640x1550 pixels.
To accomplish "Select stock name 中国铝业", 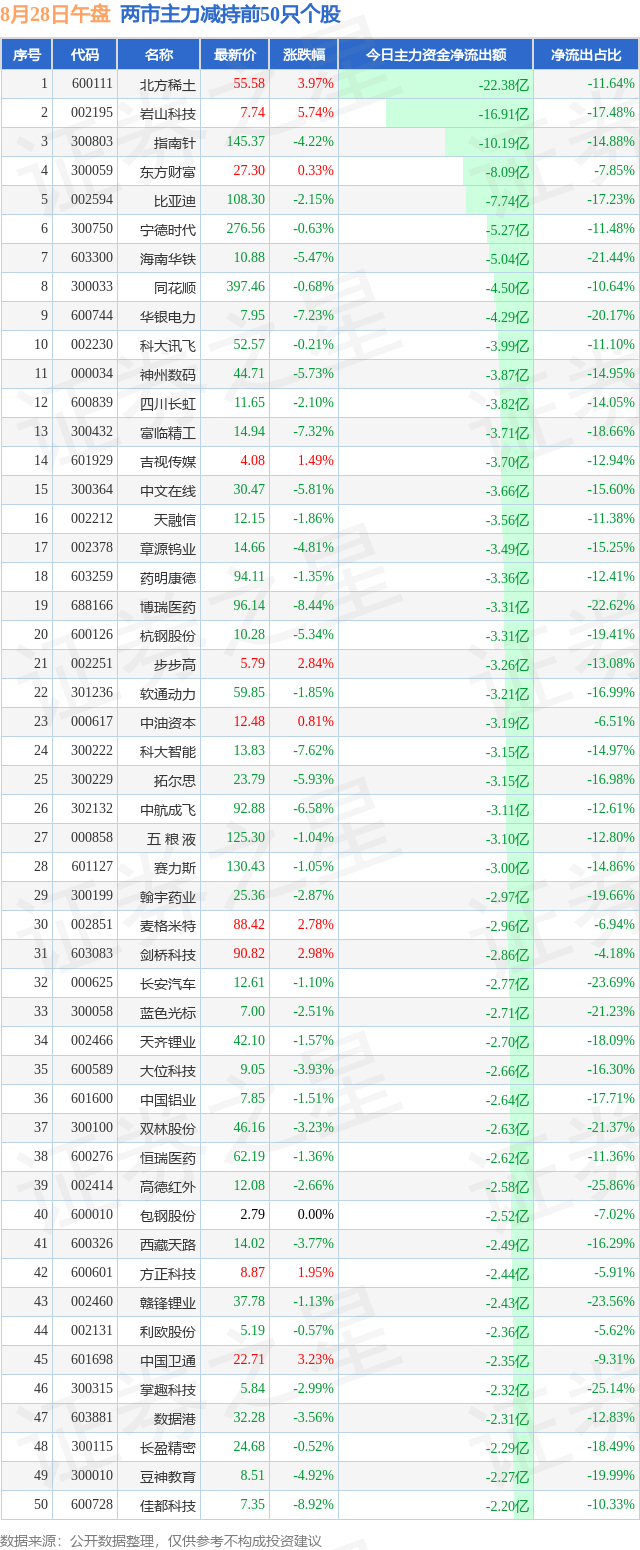I will click(168, 1100).
